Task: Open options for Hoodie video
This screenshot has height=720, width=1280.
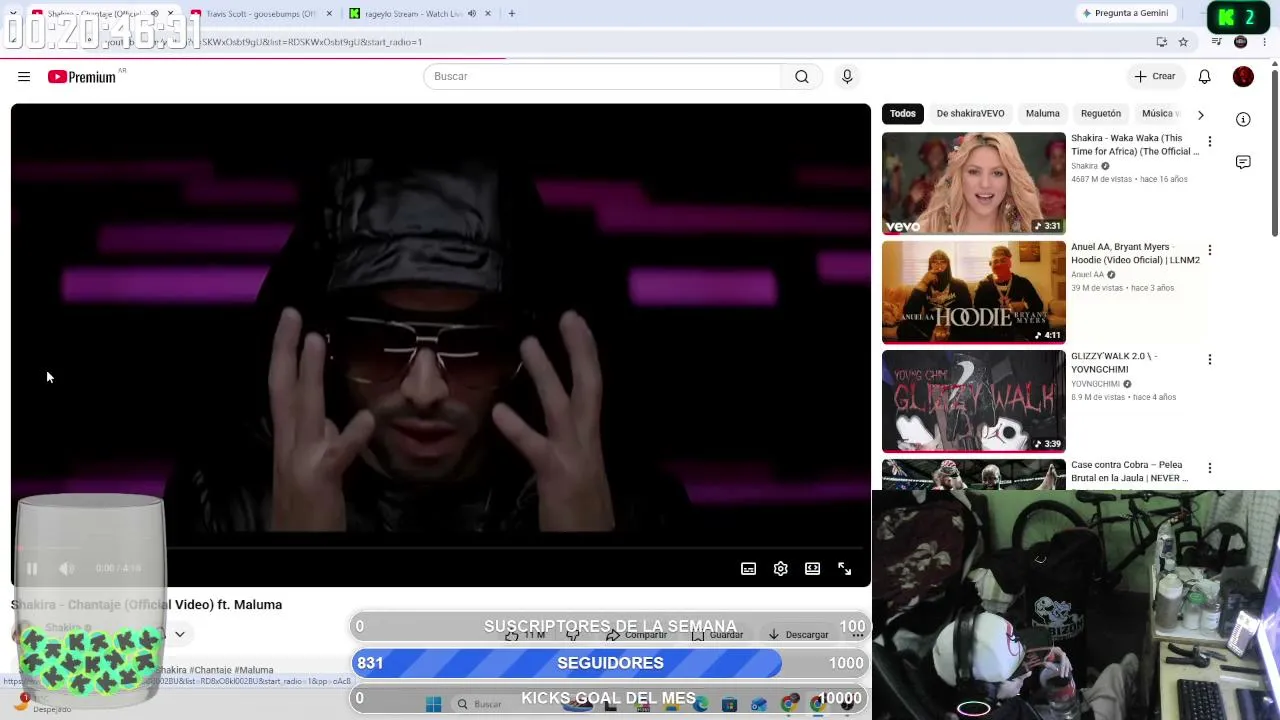Action: click(x=1210, y=251)
